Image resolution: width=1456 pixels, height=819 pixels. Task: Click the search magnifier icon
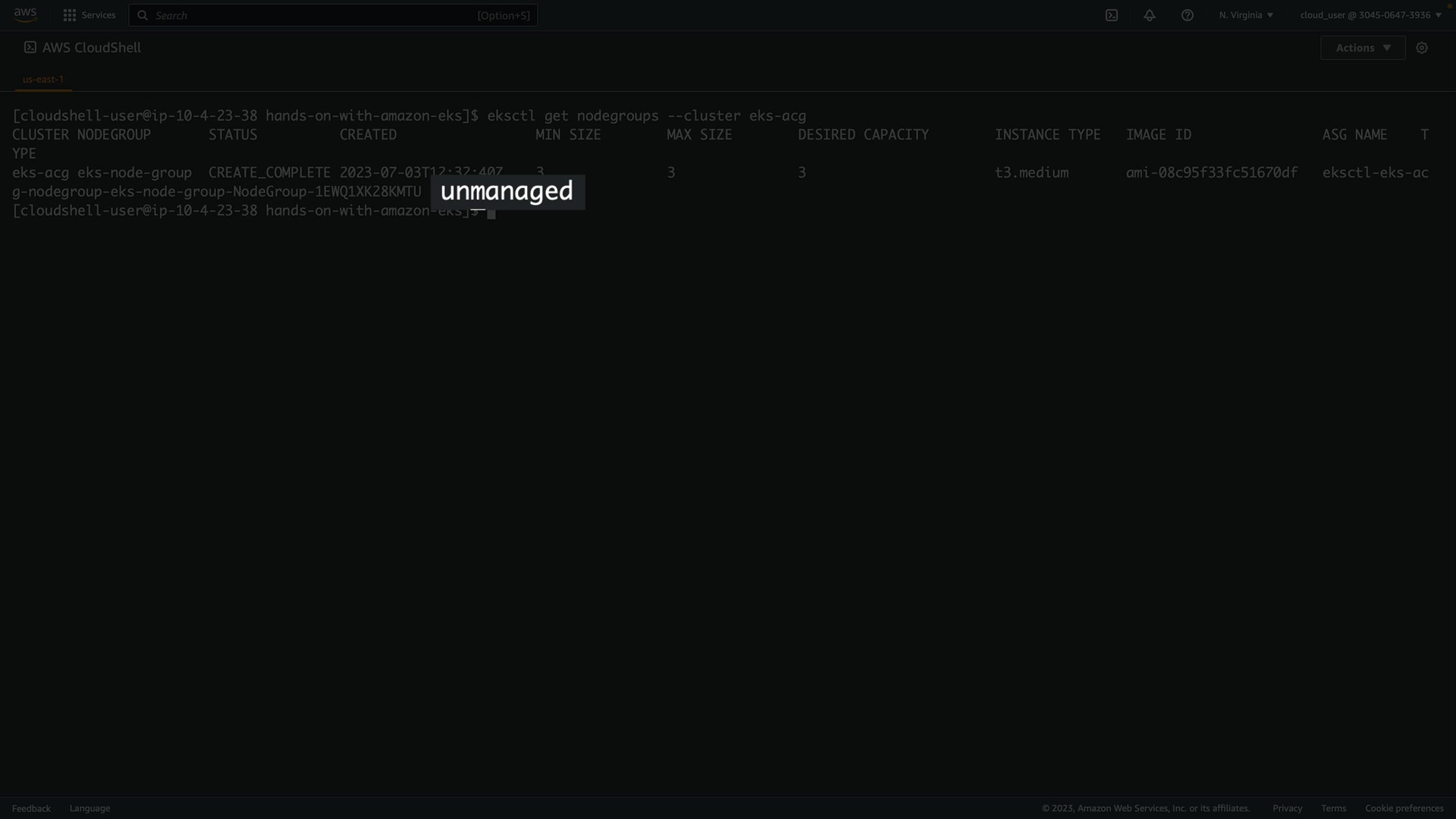[x=143, y=15]
